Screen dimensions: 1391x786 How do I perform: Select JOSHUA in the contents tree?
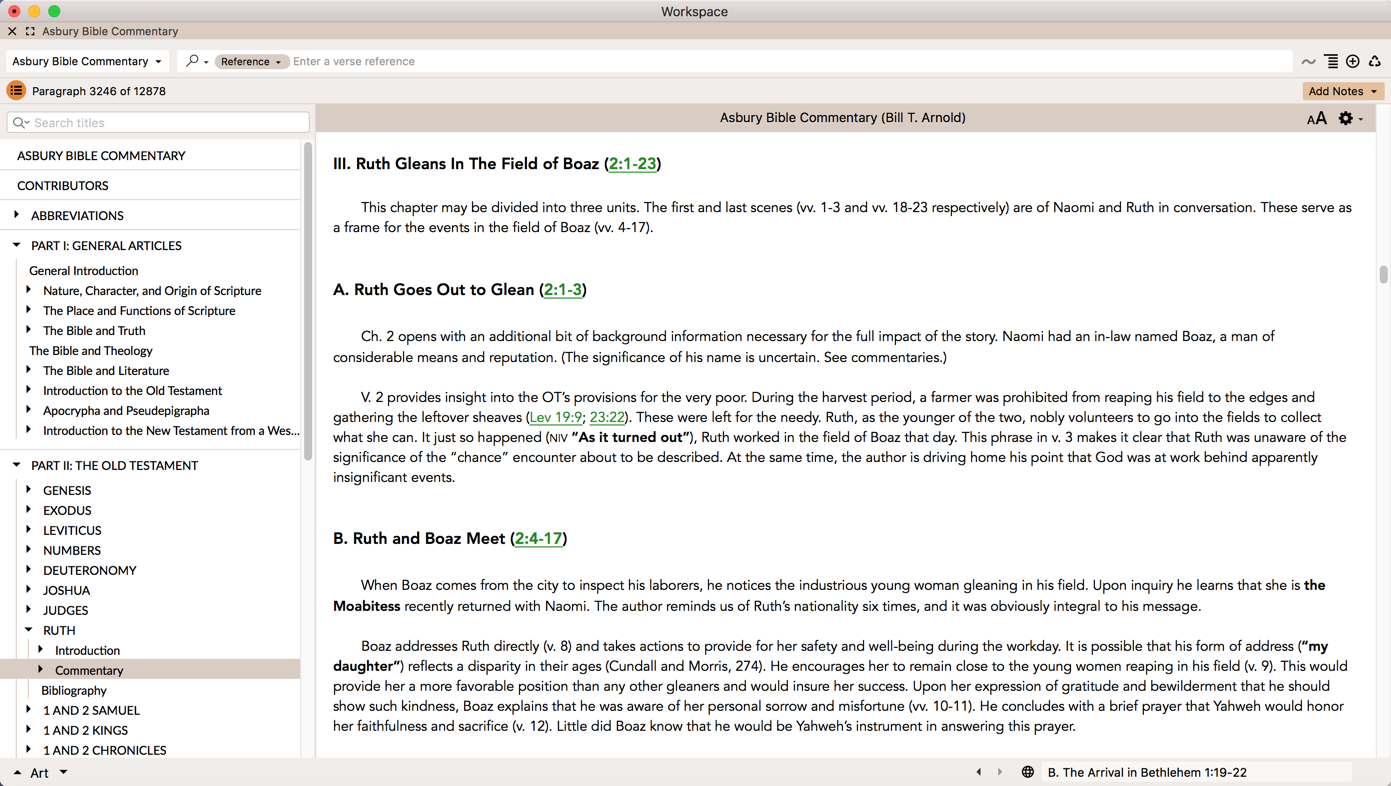click(67, 591)
